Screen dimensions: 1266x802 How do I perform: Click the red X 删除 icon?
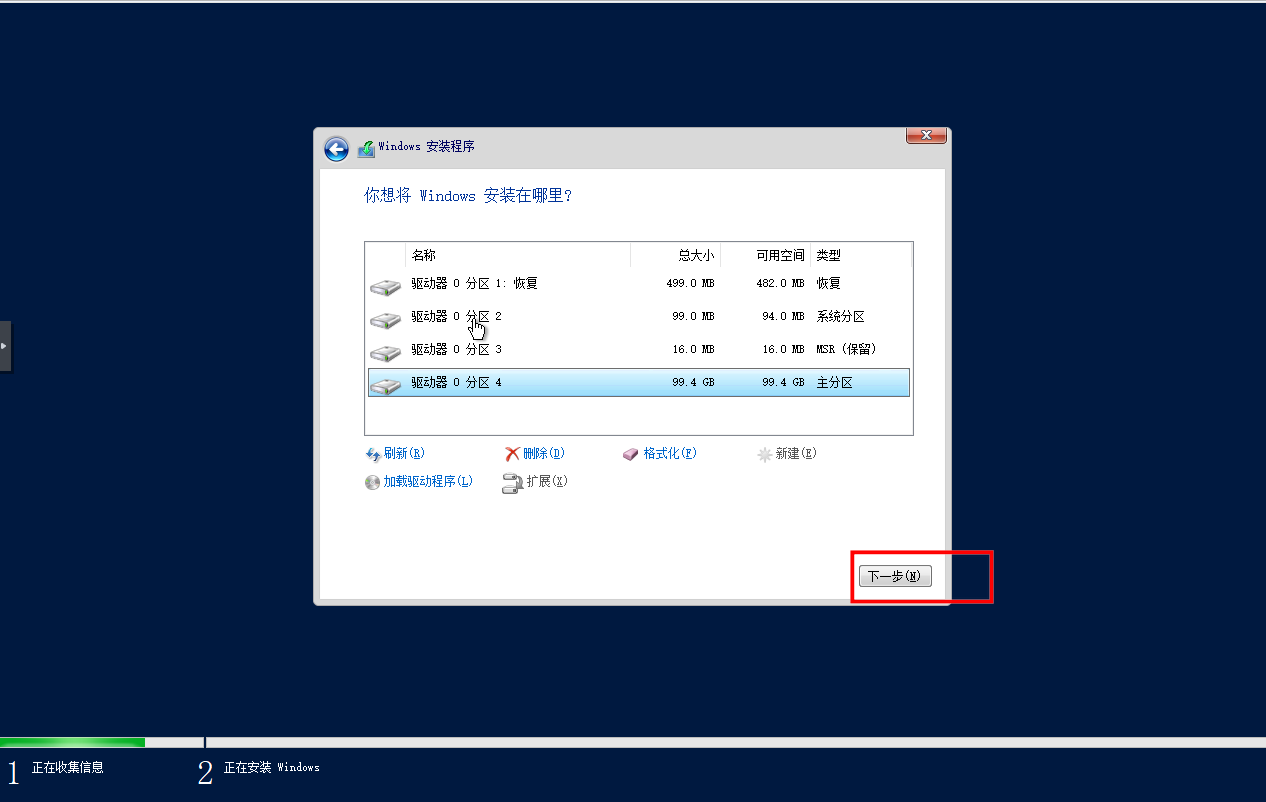[512, 454]
